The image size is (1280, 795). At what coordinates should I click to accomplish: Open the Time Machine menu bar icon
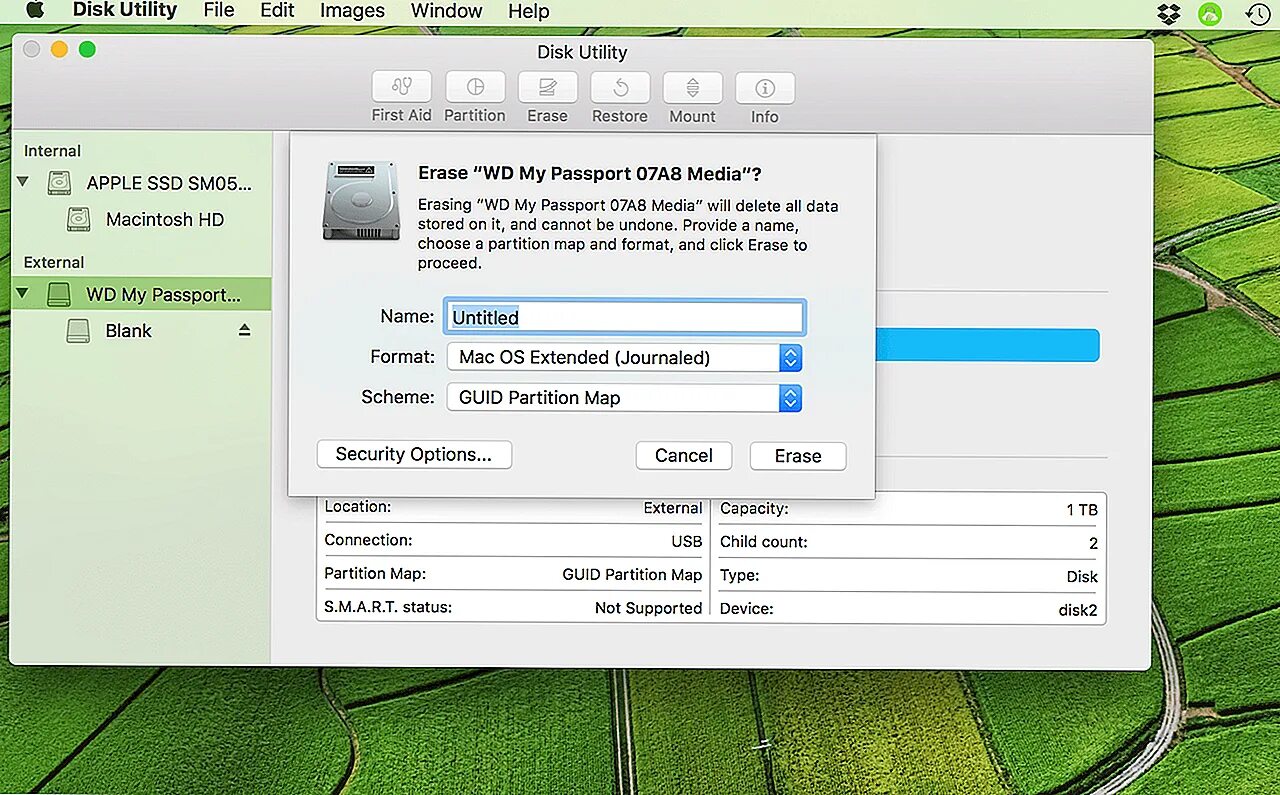click(1257, 13)
